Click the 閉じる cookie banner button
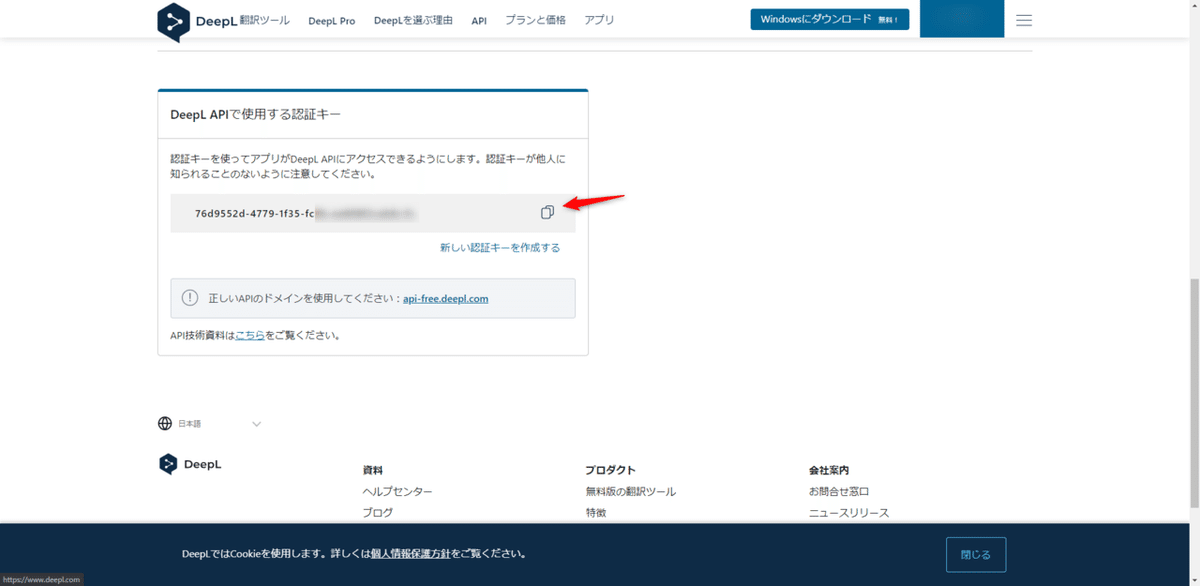The width and height of the screenshot is (1200, 586). tap(975, 554)
